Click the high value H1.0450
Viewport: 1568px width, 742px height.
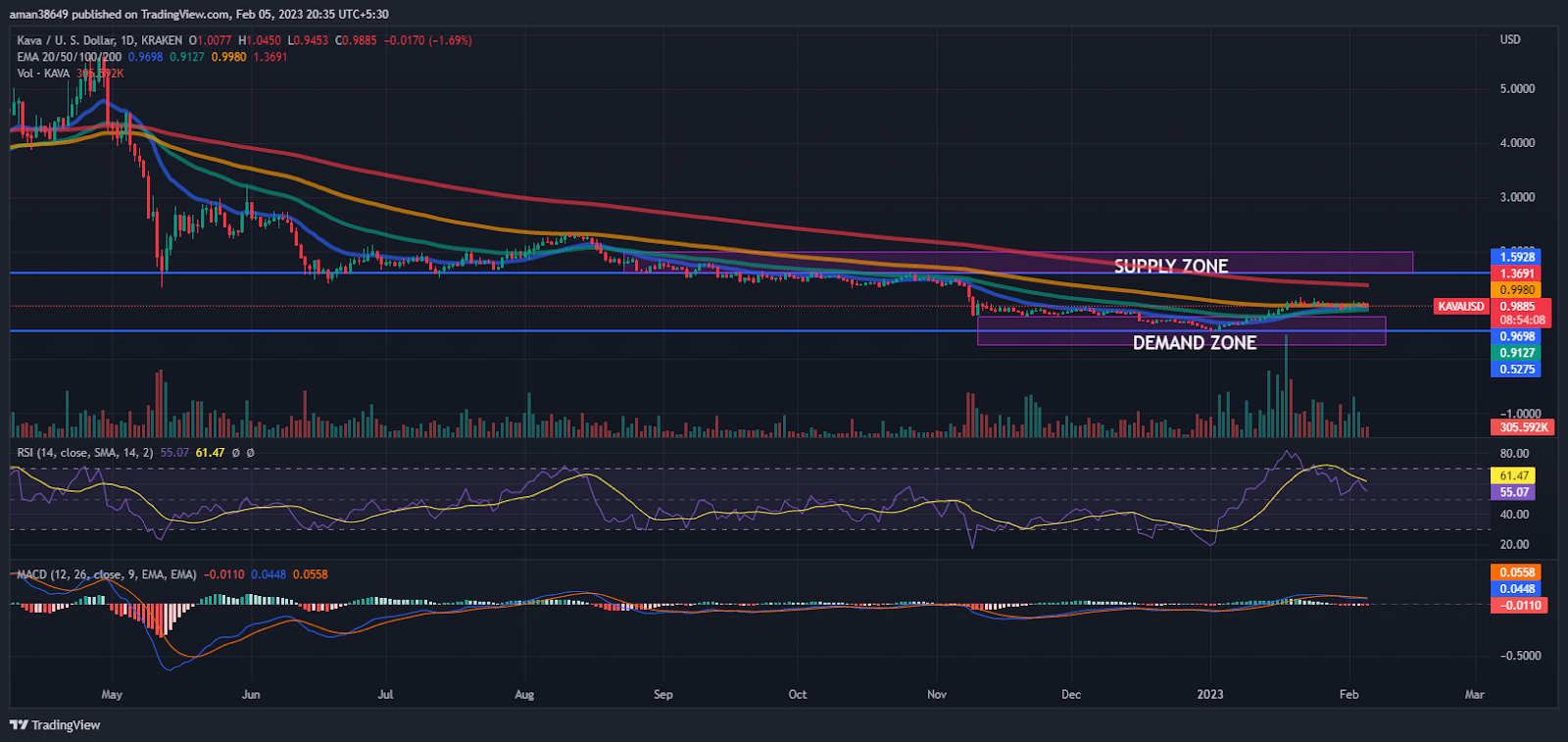260,40
